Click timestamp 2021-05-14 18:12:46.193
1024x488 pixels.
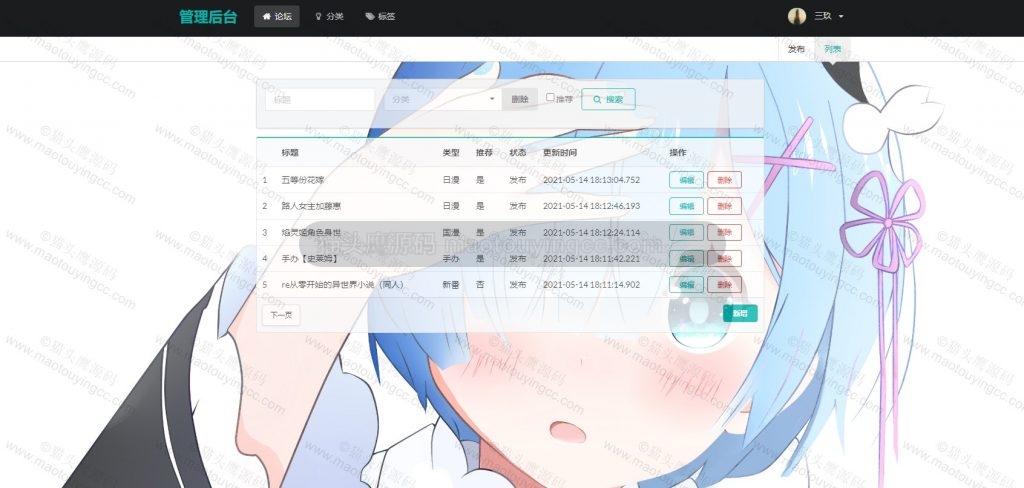[592, 206]
